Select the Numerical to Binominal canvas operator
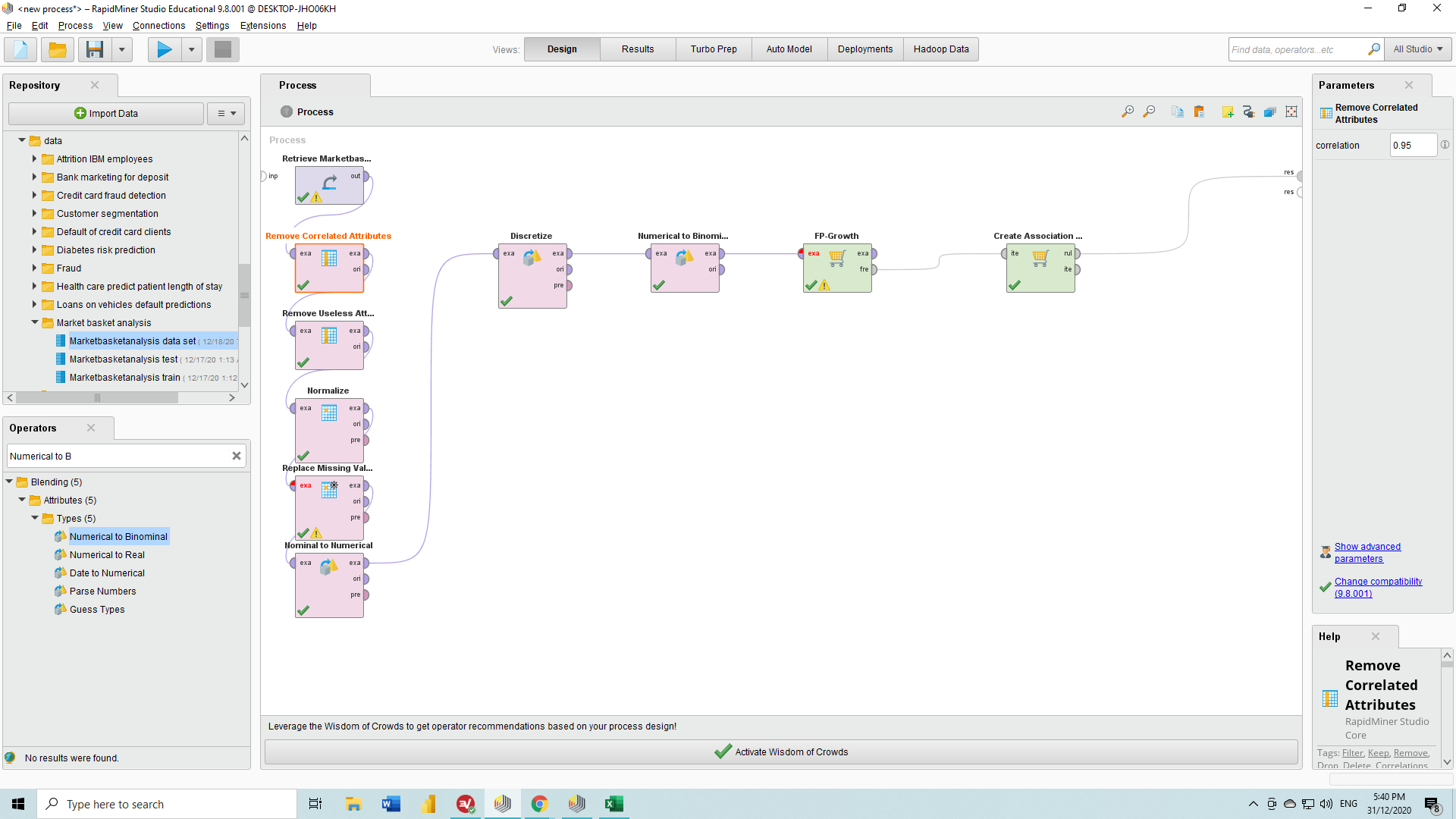Image resolution: width=1456 pixels, height=819 pixels. point(686,268)
